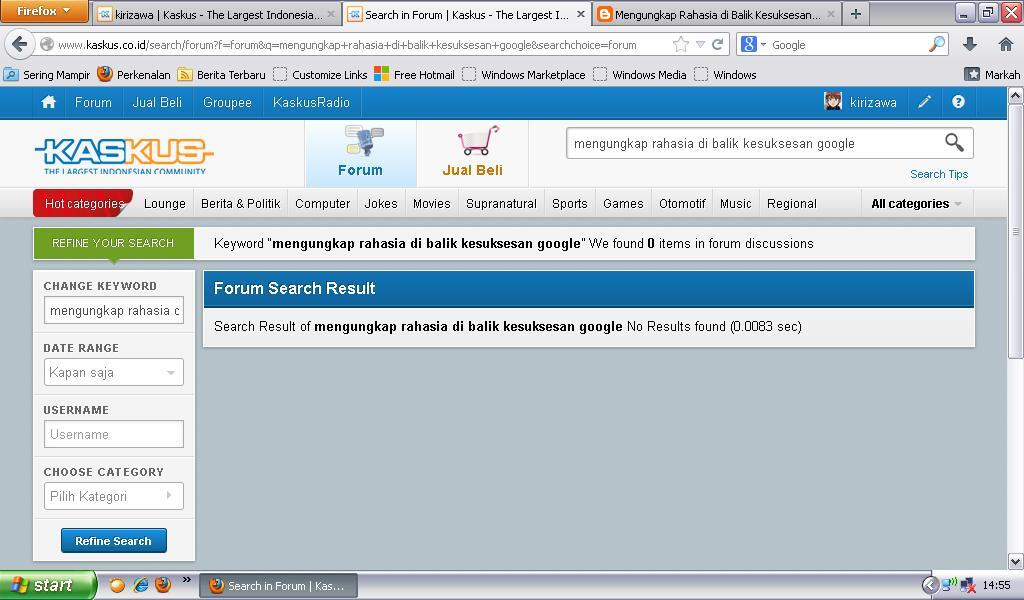Click the pencil edit icon in navbar
Image resolution: width=1024 pixels, height=600 pixels.
click(x=924, y=102)
